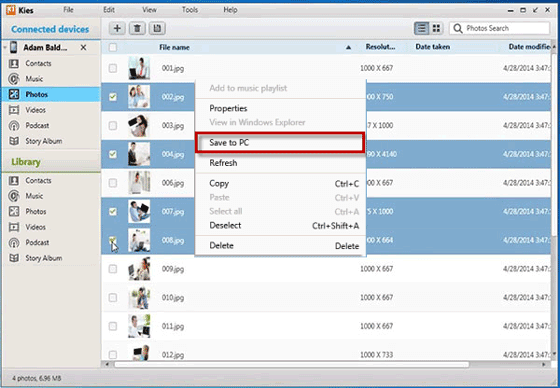This screenshot has width=560, height=388.
Task: Uncheck the box for 002.jpg
Action: pos(113,97)
